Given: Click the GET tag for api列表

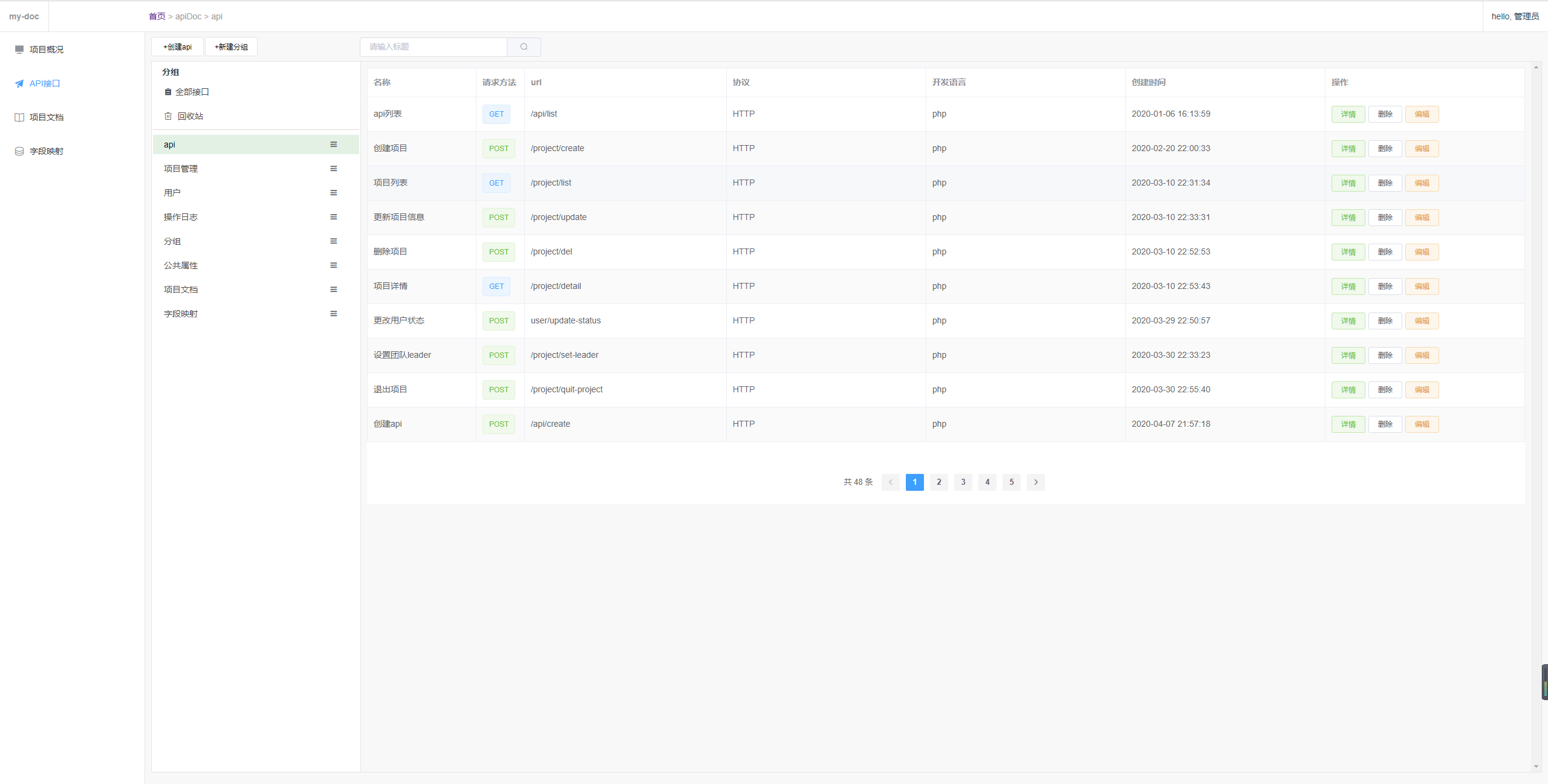Looking at the screenshot, I should click(496, 114).
